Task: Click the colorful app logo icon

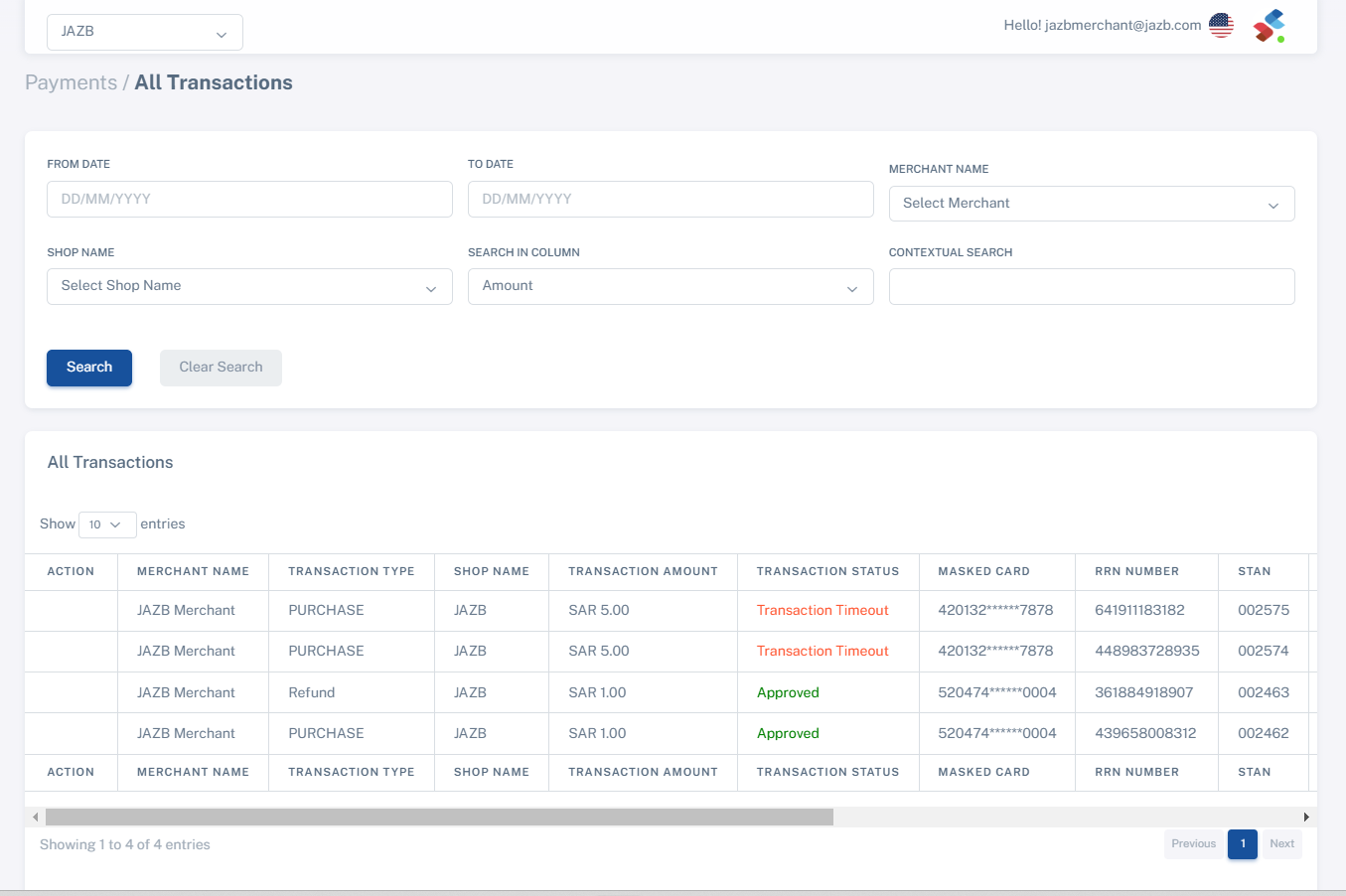Action: 1269,26
